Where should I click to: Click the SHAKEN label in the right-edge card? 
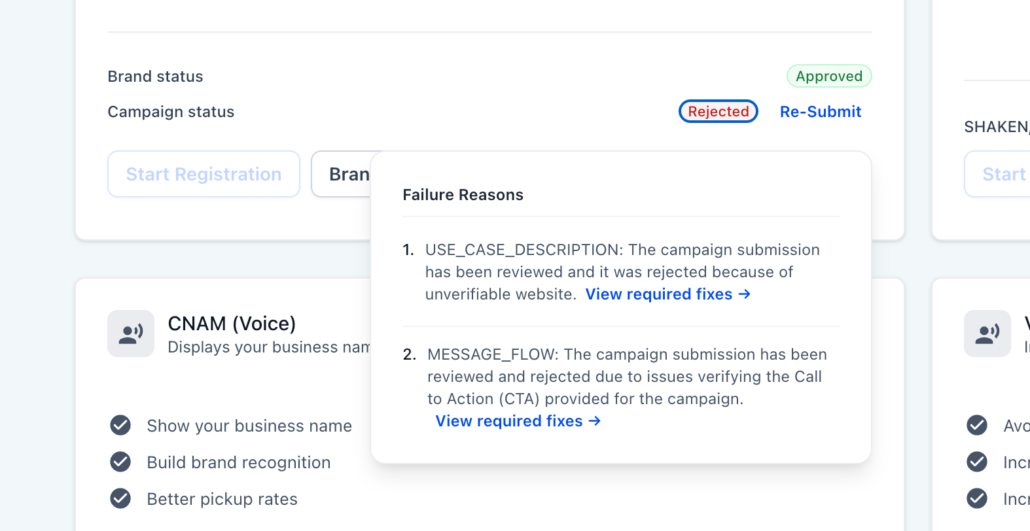point(996,127)
